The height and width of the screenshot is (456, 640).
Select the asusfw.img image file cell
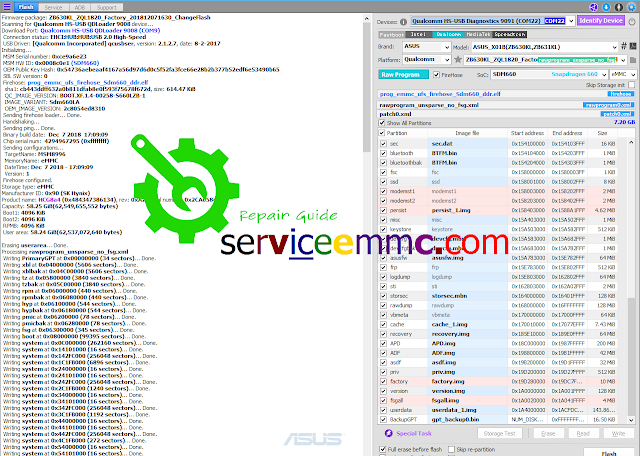click(x=467, y=258)
